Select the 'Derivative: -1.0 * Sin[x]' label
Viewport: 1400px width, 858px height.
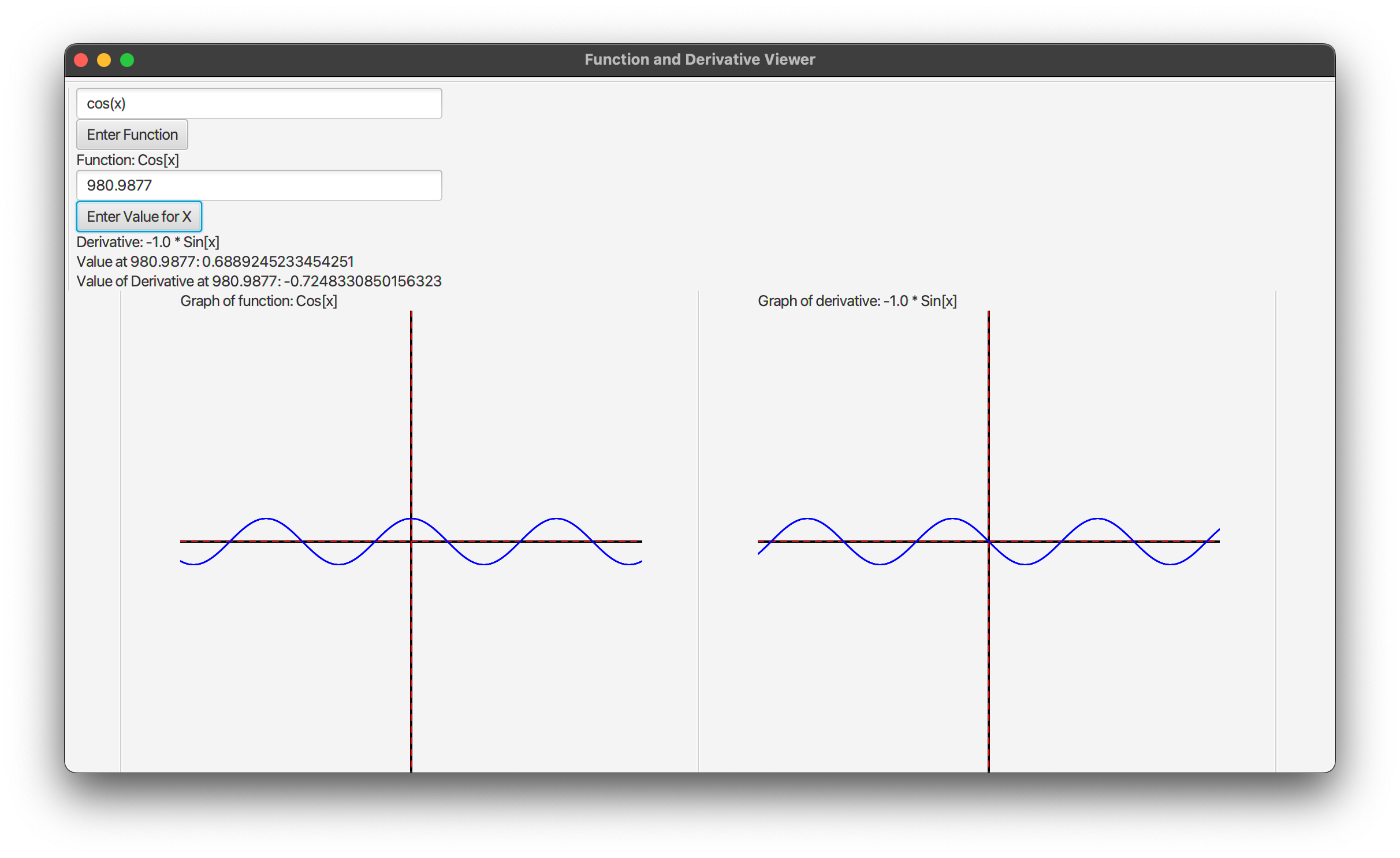tap(148, 242)
